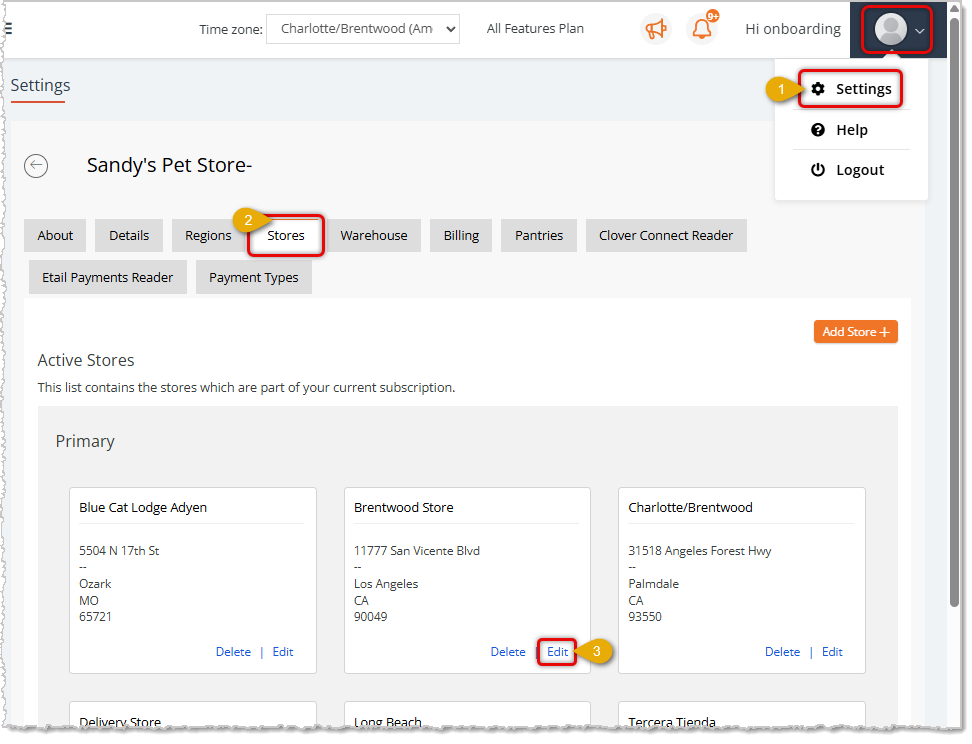Delete the Brentwood Store

click(x=508, y=652)
